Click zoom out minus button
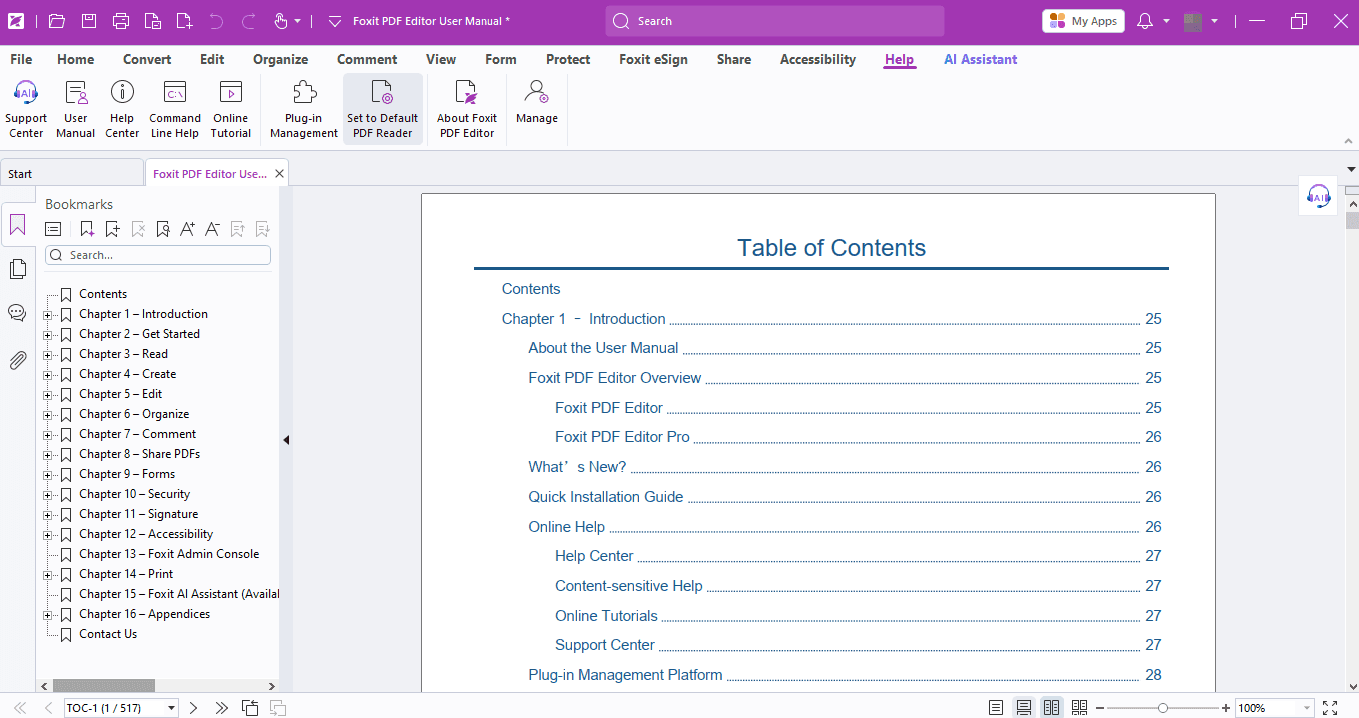Screen dimensions: 1359x718 click(1100, 708)
